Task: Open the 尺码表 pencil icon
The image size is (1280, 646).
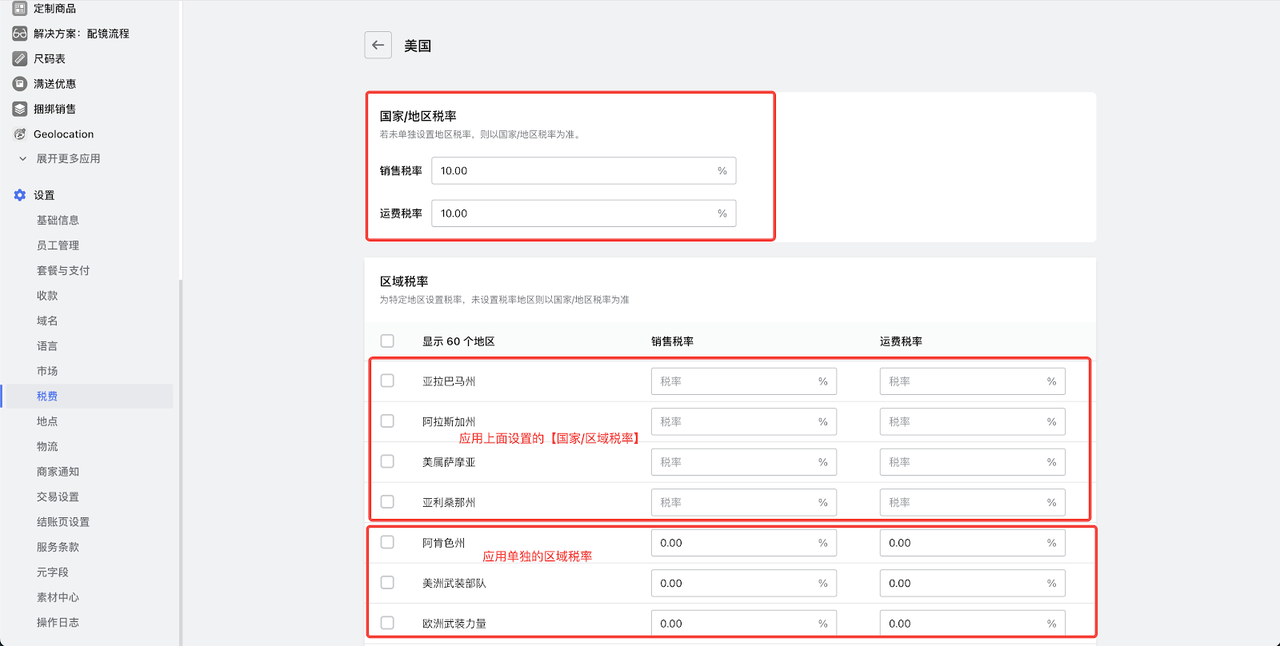Action: [x=17, y=58]
